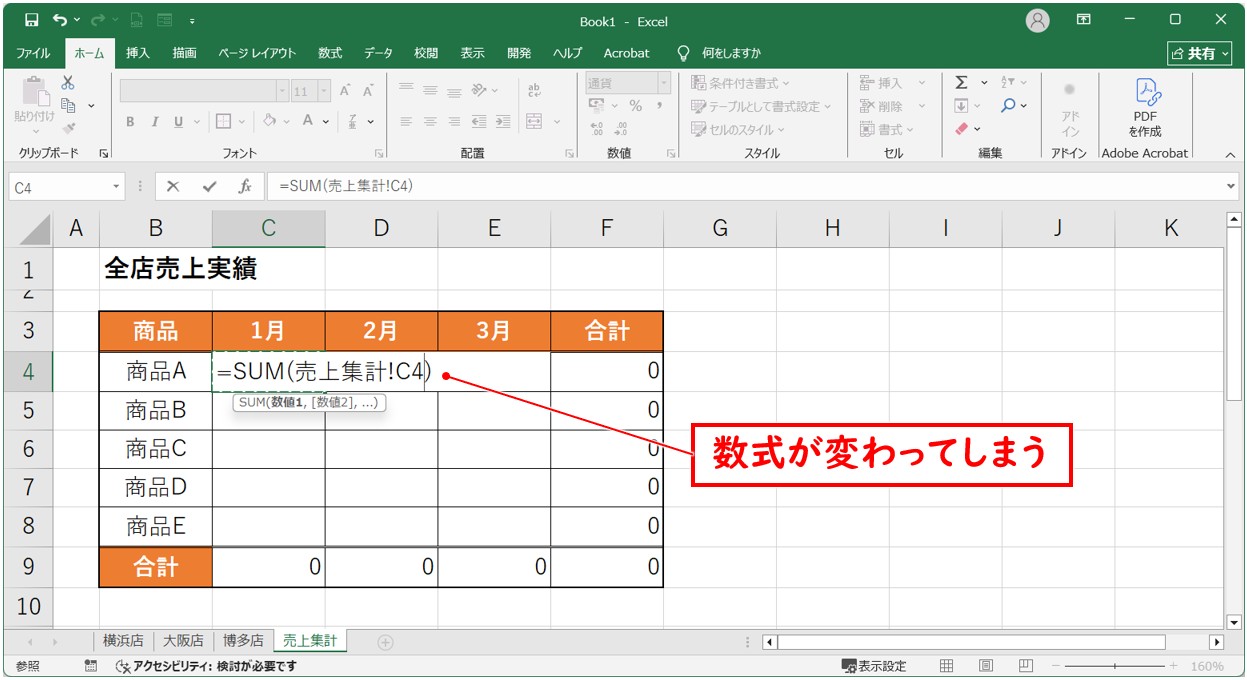
Task: Collapse the ribbon using the arrow
Action: coord(1230,155)
